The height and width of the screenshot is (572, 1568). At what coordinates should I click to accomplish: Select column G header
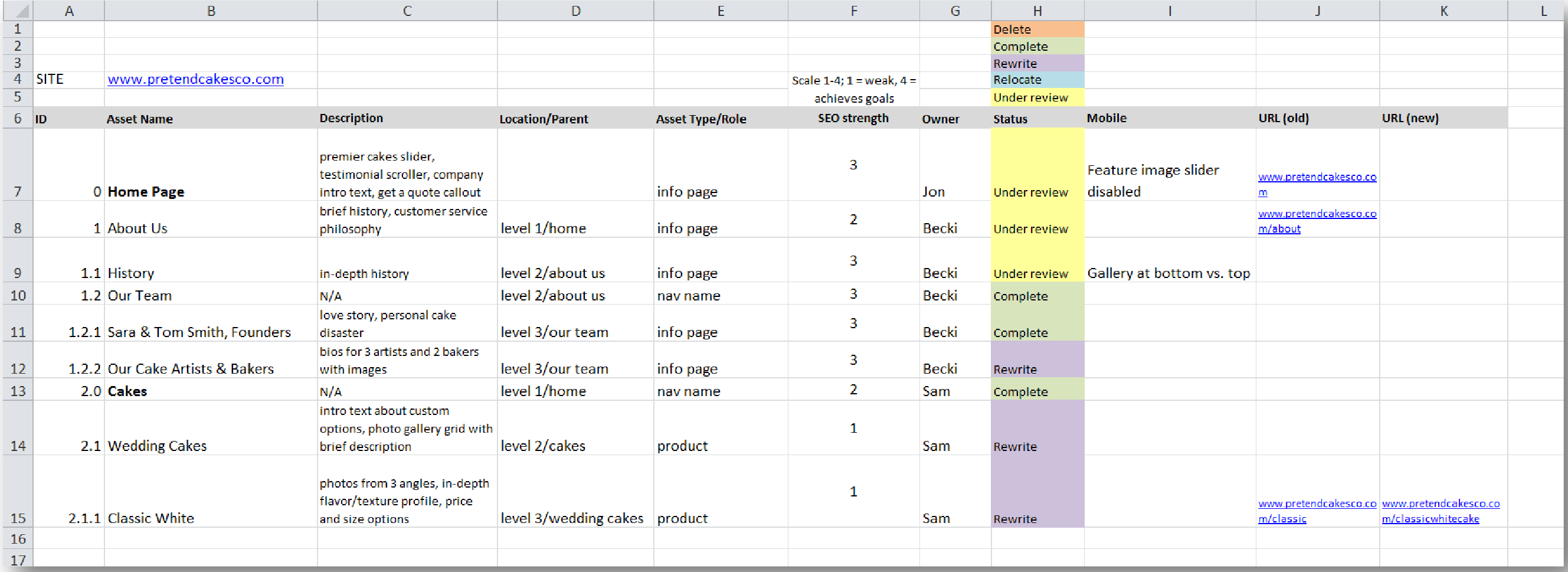click(955, 11)
